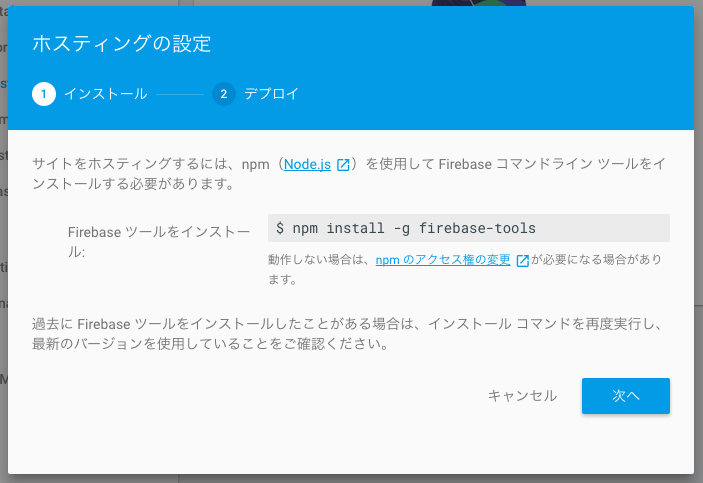Switch to the インストール step label

106,94
